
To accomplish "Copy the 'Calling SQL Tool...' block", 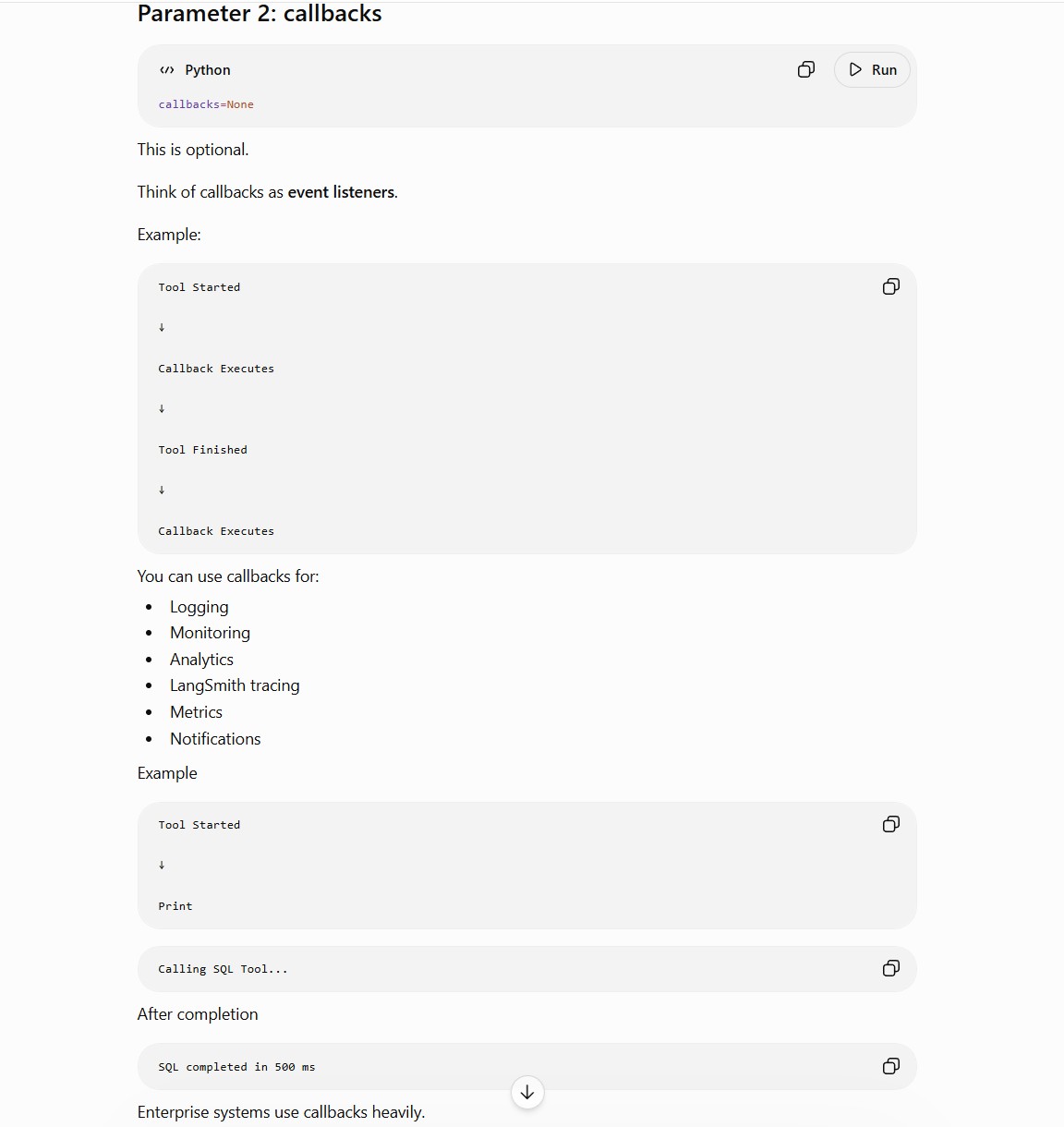I will [x=891, y=968].
